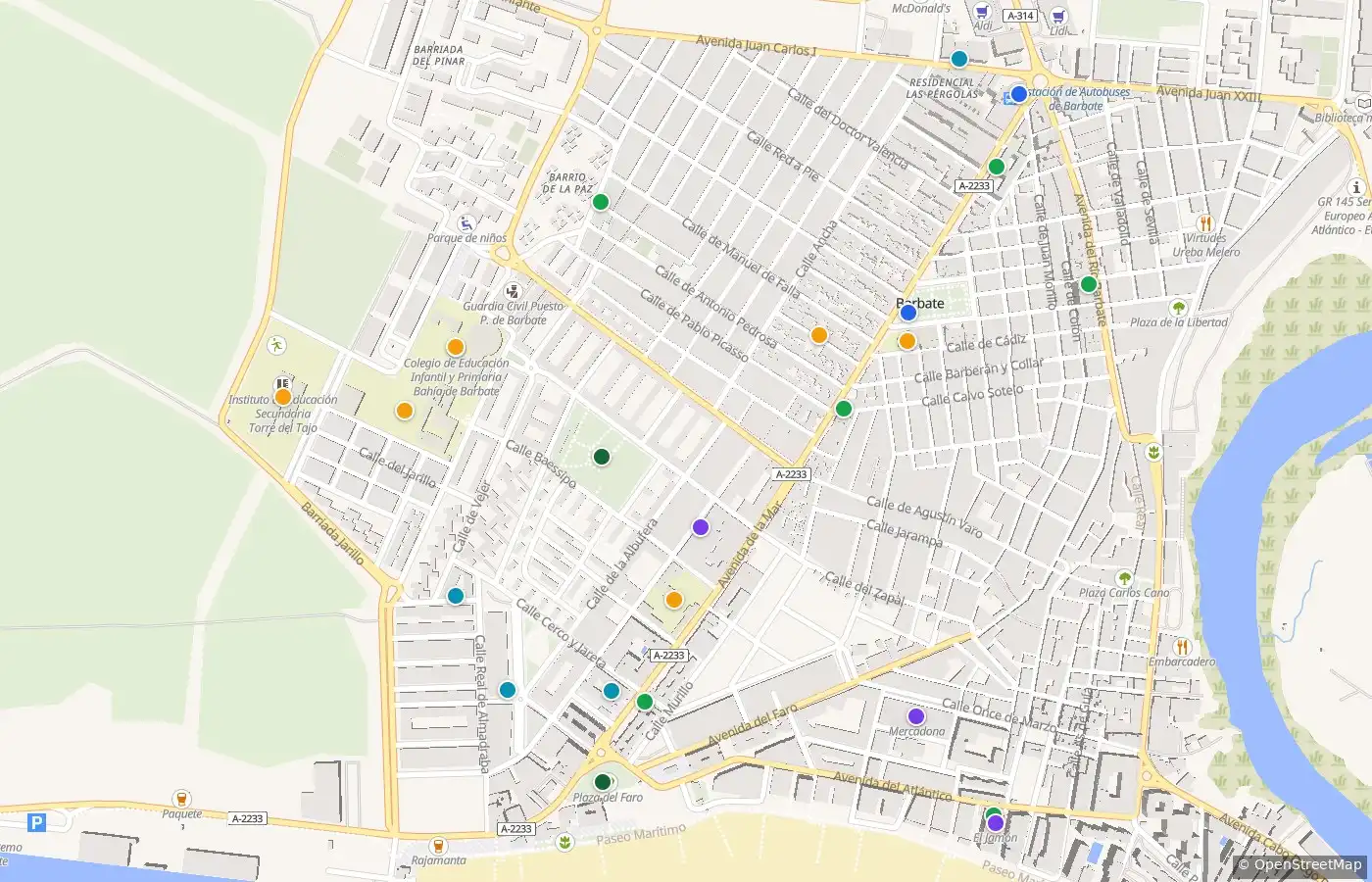Select the teal marker right of Calle Real de Almadraba
This screenshot has height=882, width=1372.
[x=508, y=690]
